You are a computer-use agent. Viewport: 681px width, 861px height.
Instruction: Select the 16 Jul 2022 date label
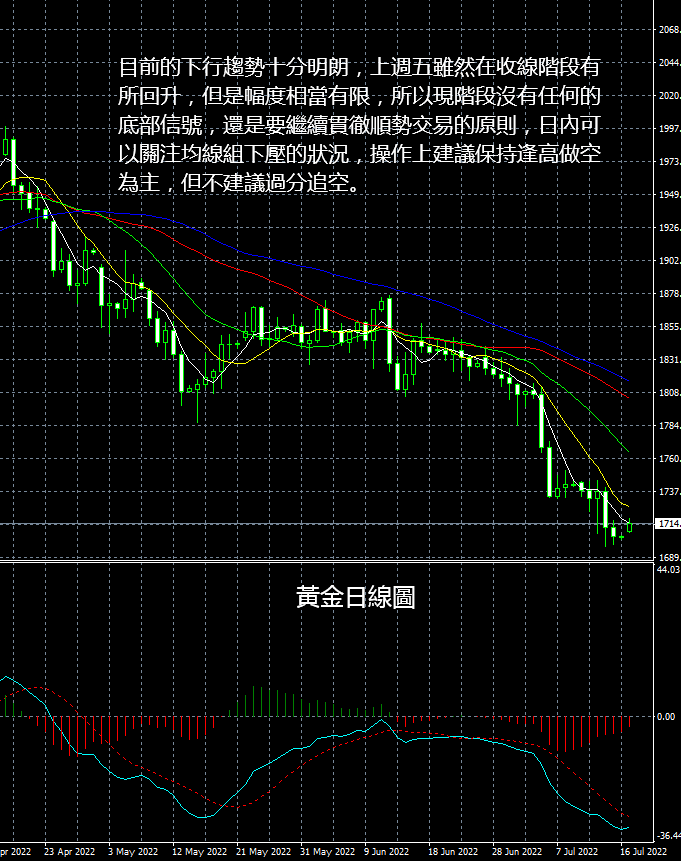pos(643,852)
